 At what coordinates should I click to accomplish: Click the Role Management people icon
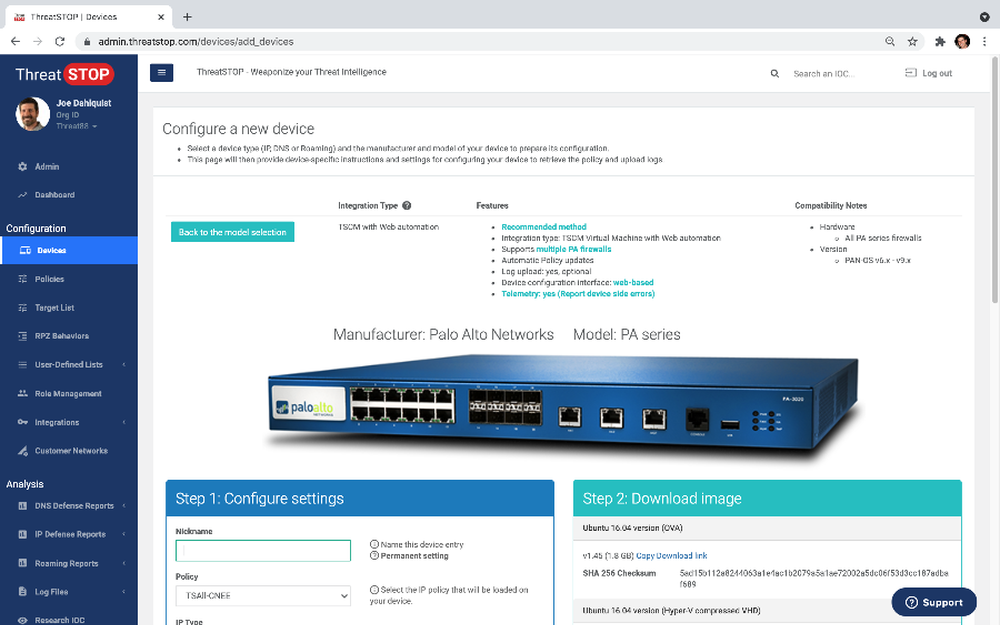tap(22, 393)
